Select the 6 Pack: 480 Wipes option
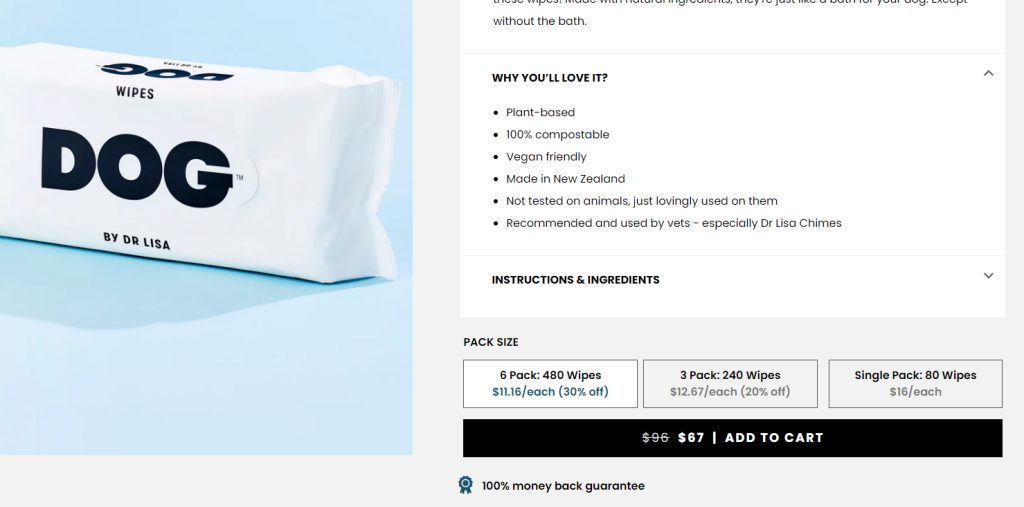1024x507 pixels. coord(550,384)
